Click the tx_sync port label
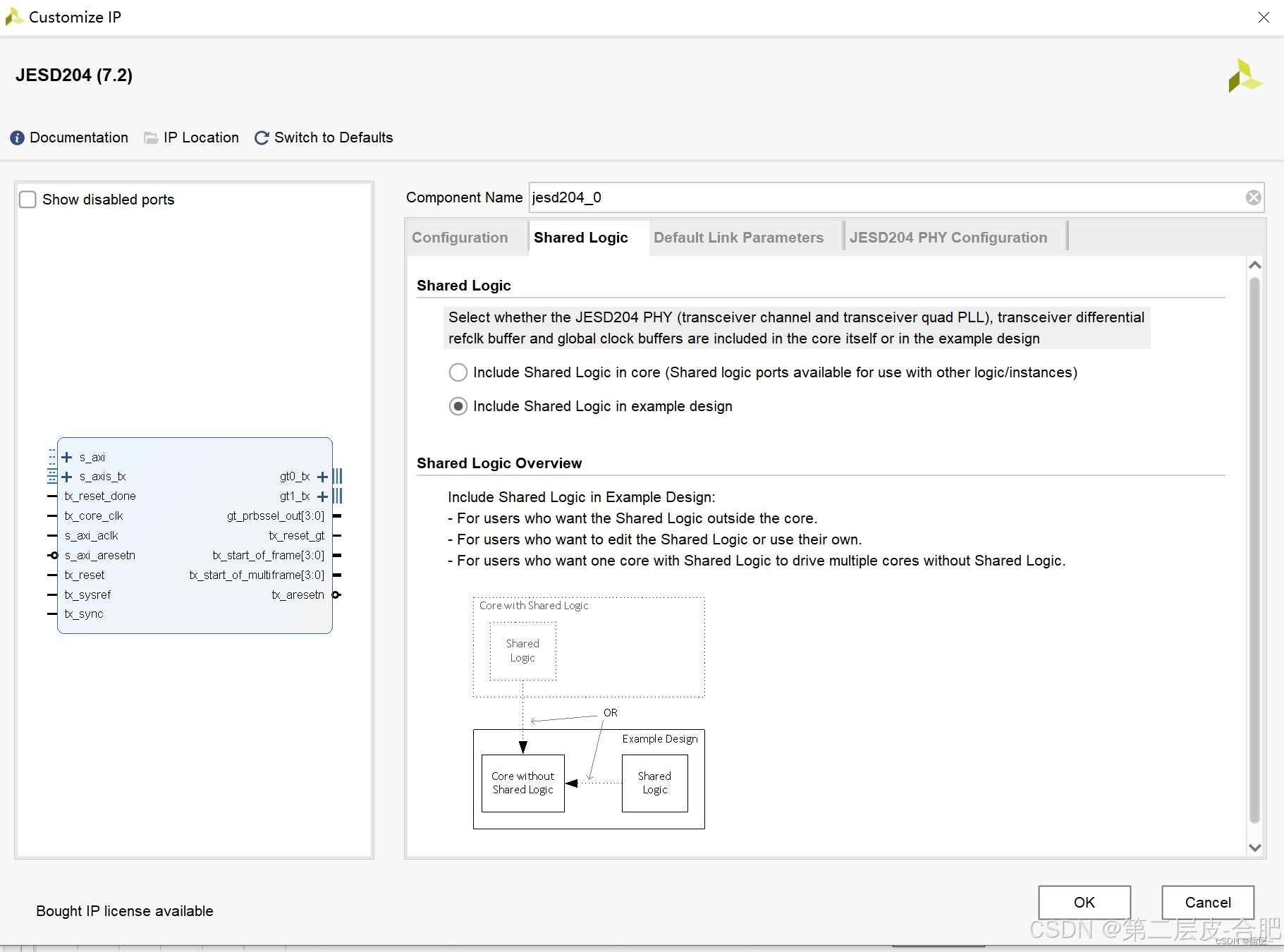This screenshot has width=1284, height=952. [x=84, y=614]
